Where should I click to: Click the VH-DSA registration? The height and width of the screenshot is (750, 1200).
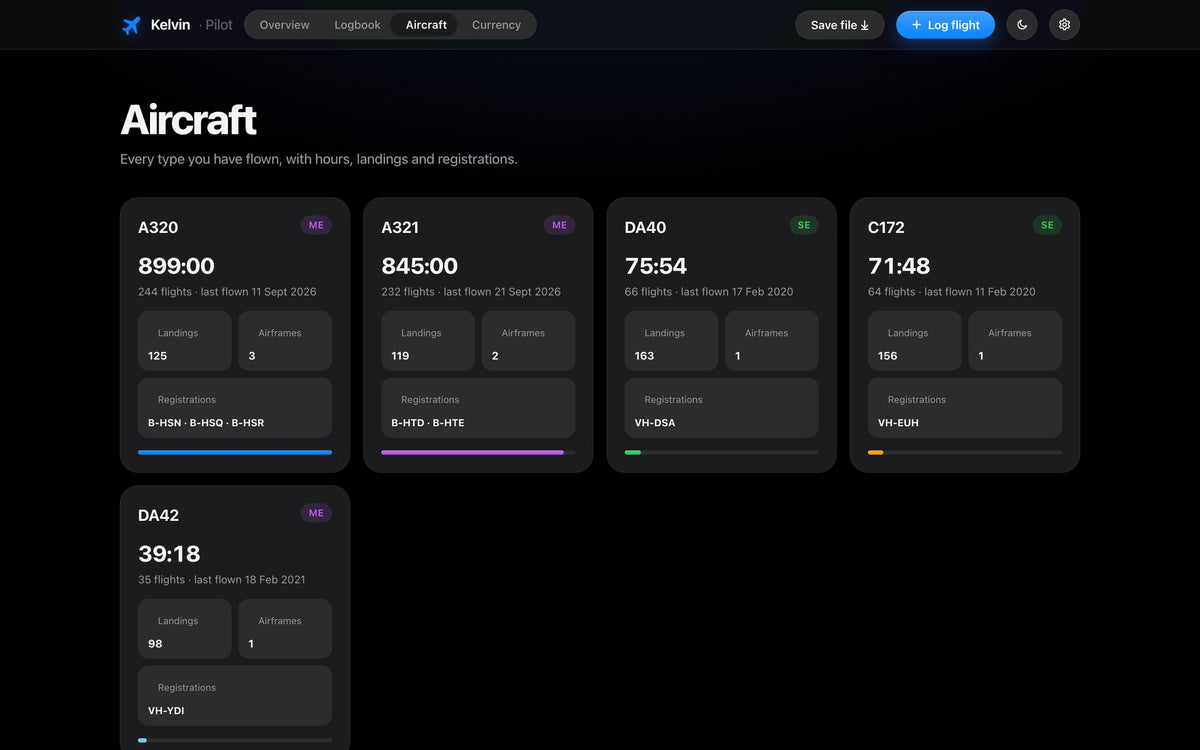pos(655,423)
